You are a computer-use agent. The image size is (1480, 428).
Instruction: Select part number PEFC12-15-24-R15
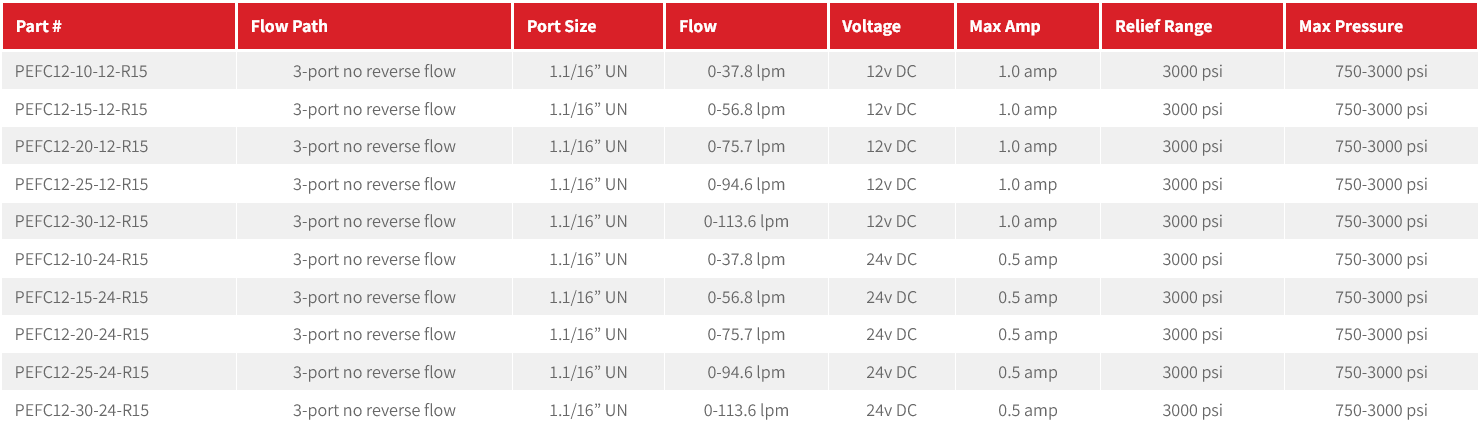tap(81, 297)
